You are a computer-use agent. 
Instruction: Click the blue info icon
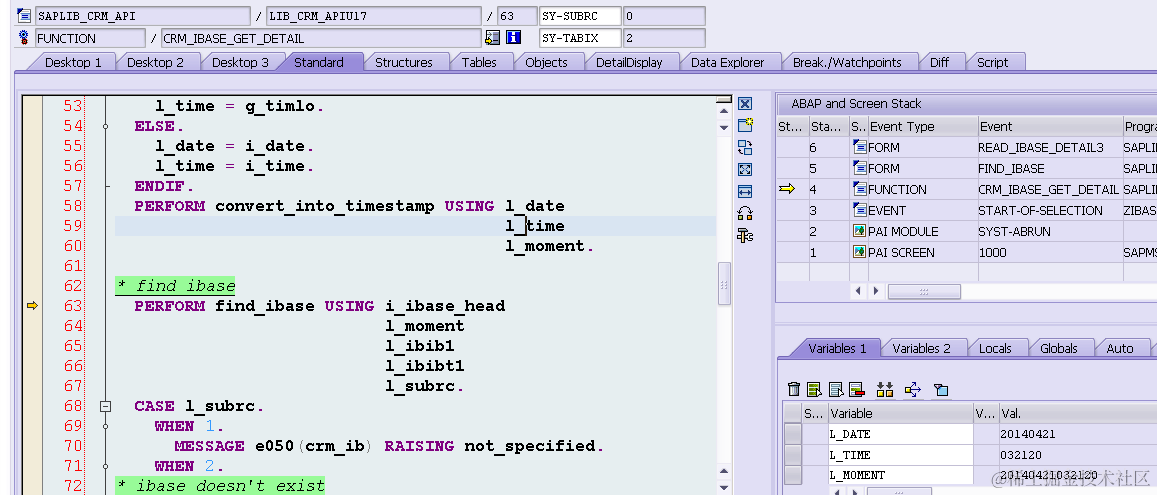click(514, 38)
